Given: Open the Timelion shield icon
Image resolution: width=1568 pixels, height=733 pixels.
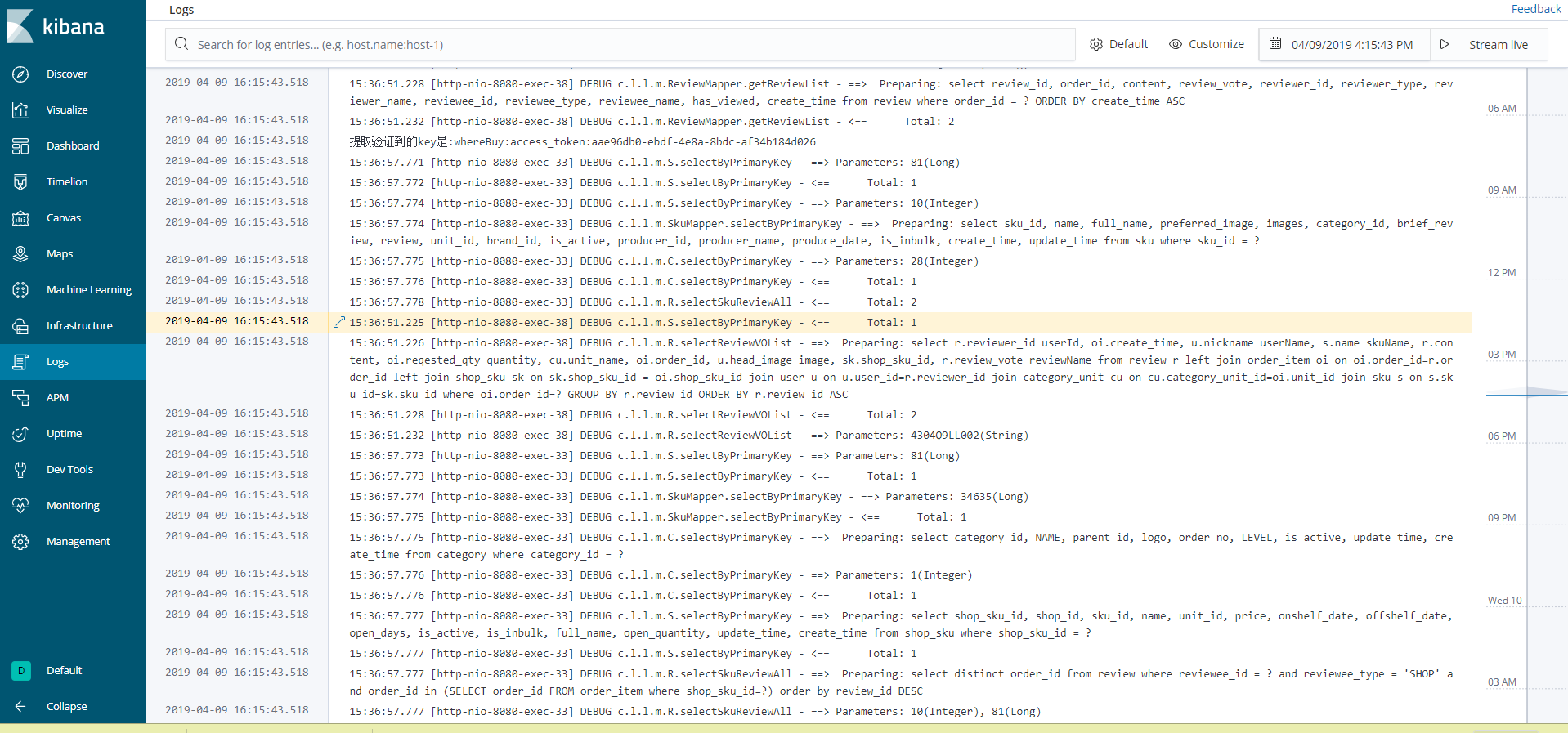Looking at the screenshot, I should [x=20, y=181].
